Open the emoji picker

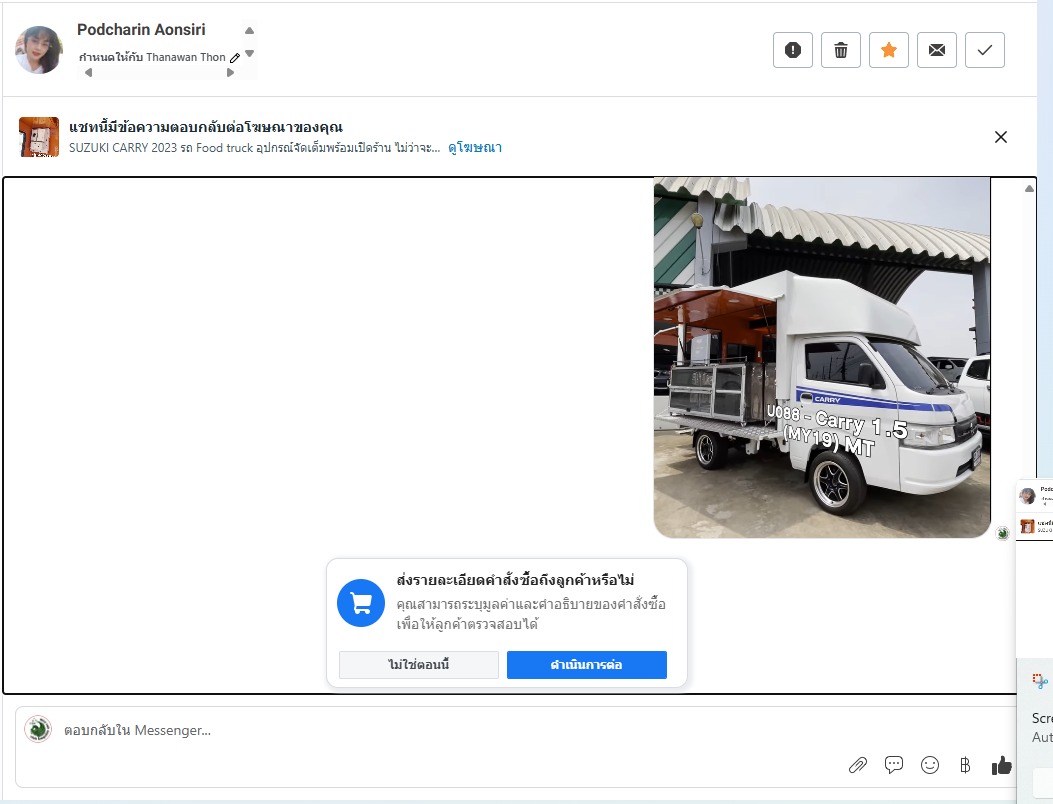[x=929, y=765]
